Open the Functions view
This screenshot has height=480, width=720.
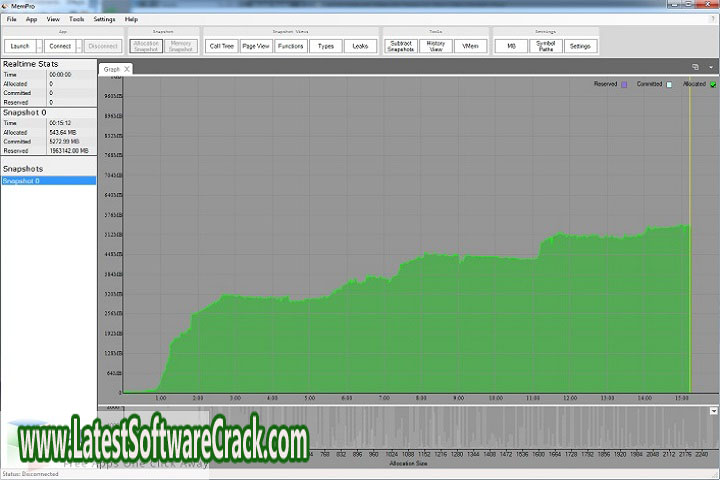click(x=291, y=46)
